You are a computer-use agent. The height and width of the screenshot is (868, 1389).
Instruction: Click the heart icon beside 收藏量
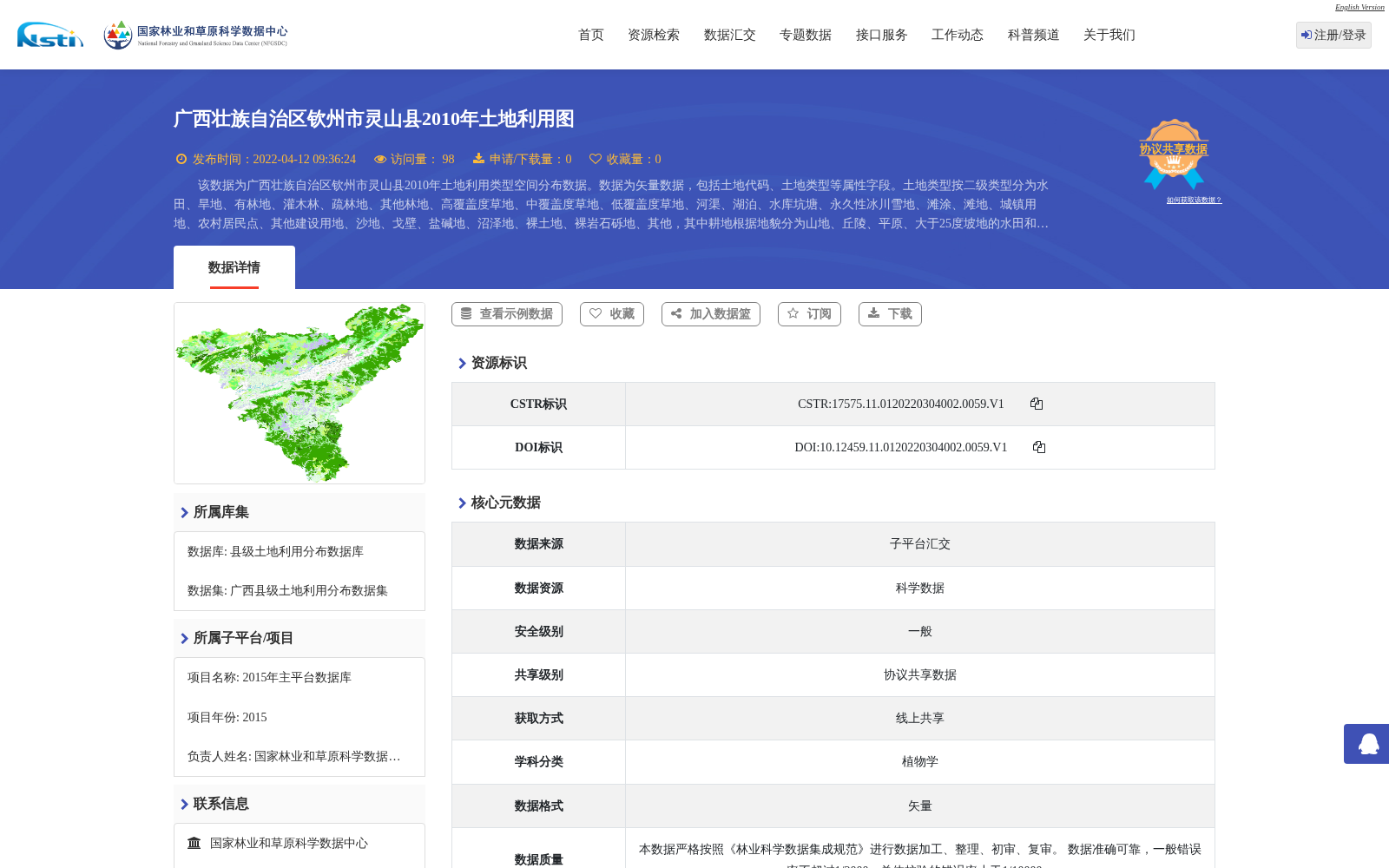coord(596,159)
